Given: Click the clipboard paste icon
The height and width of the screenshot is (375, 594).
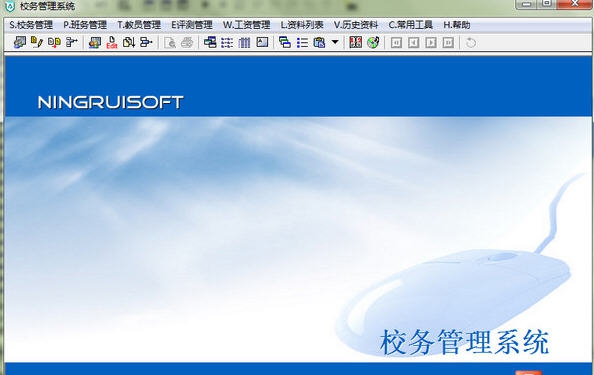Looking at the screenshot, I should click(319, 42).
